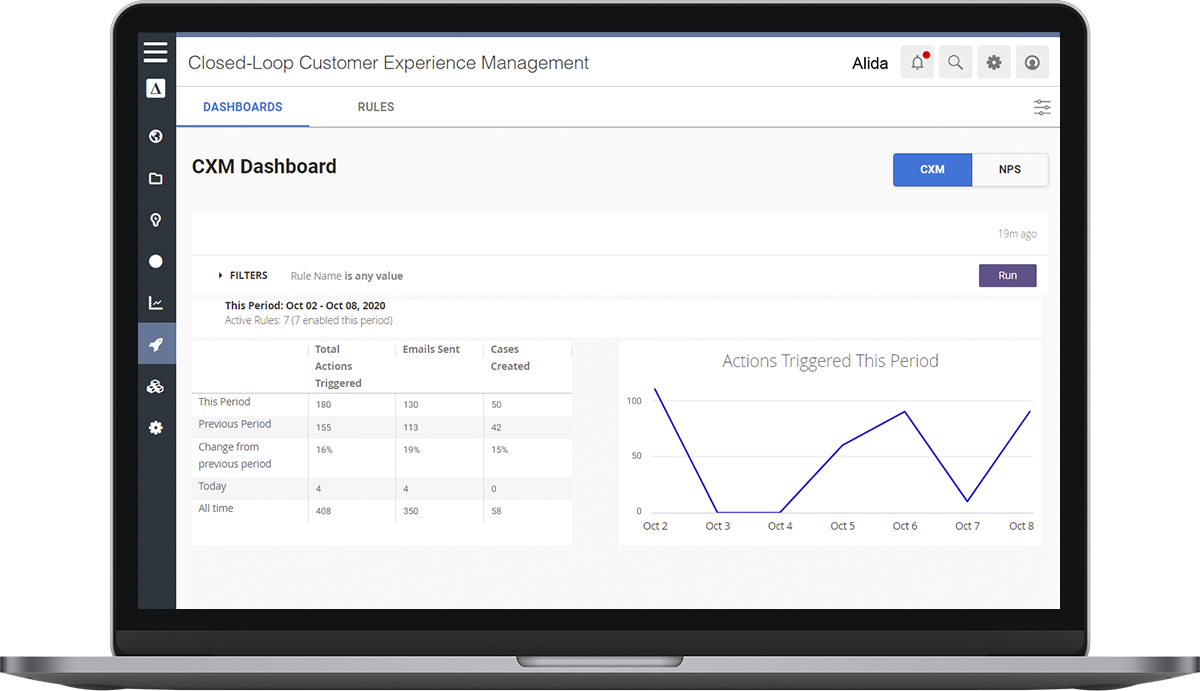1200x691 pixels.
Task: Select the location pin icon in the sidebar
Action: click(x=155, y=220)
